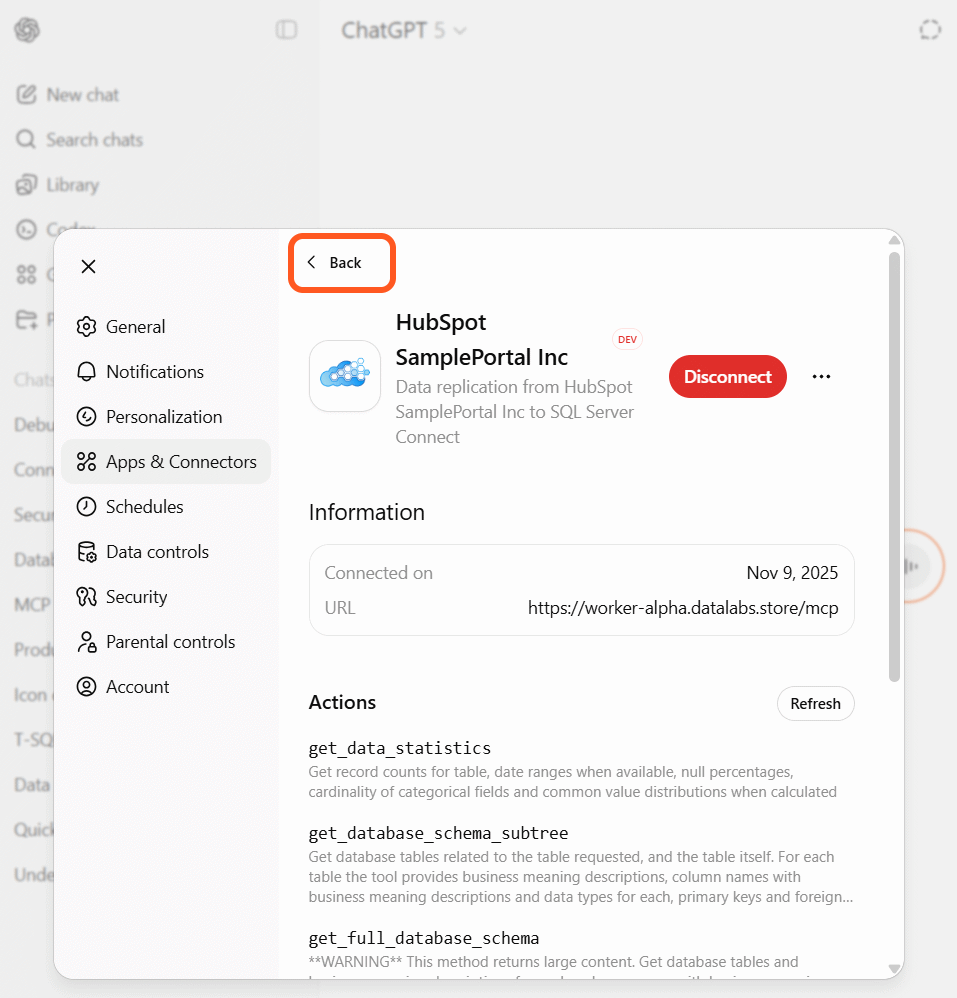Open more options via the ellipsis icon
957x998 pixels.
(x=821, y=376)
